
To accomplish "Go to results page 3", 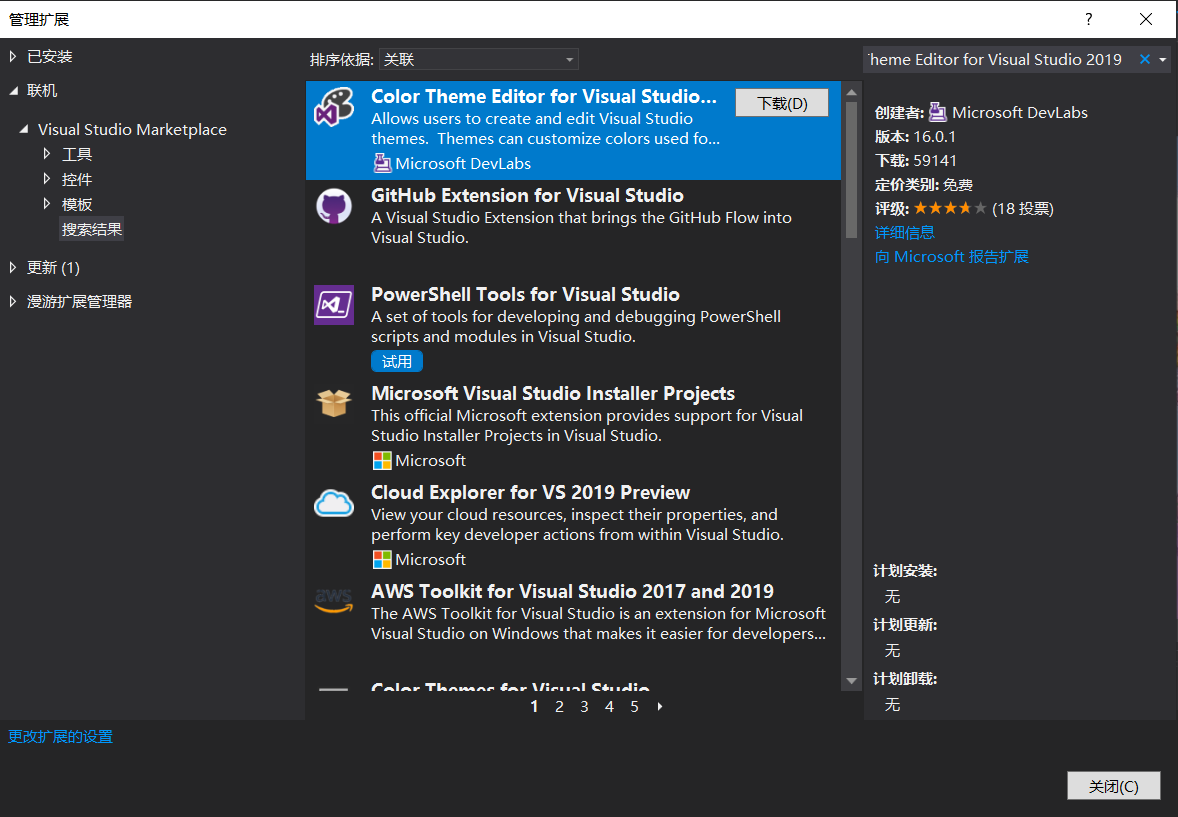I will pos(584,707).
